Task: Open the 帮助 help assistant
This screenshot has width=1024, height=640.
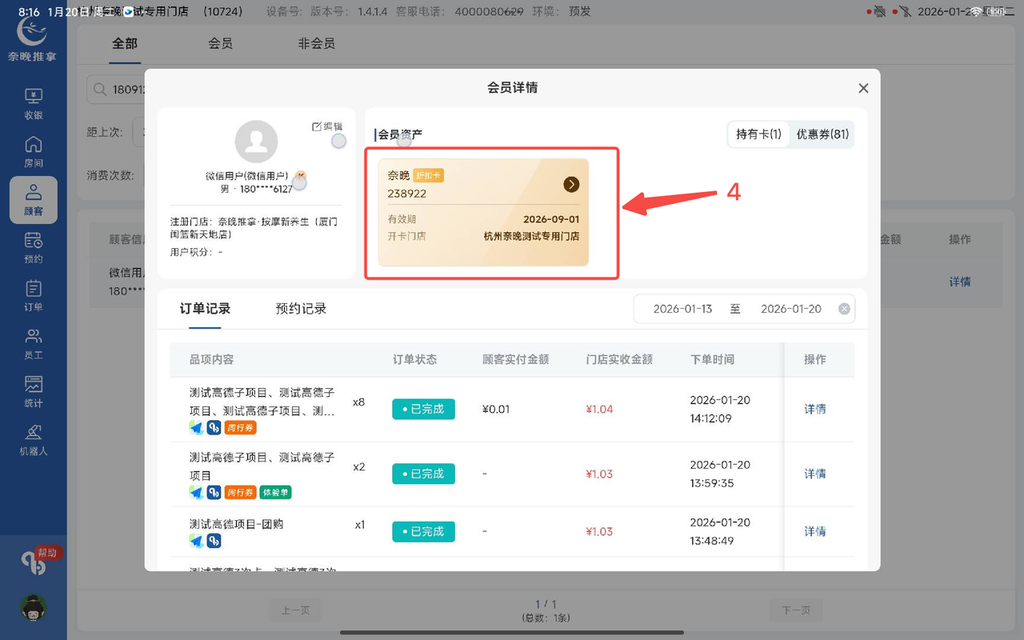Action: coord(36,560)
